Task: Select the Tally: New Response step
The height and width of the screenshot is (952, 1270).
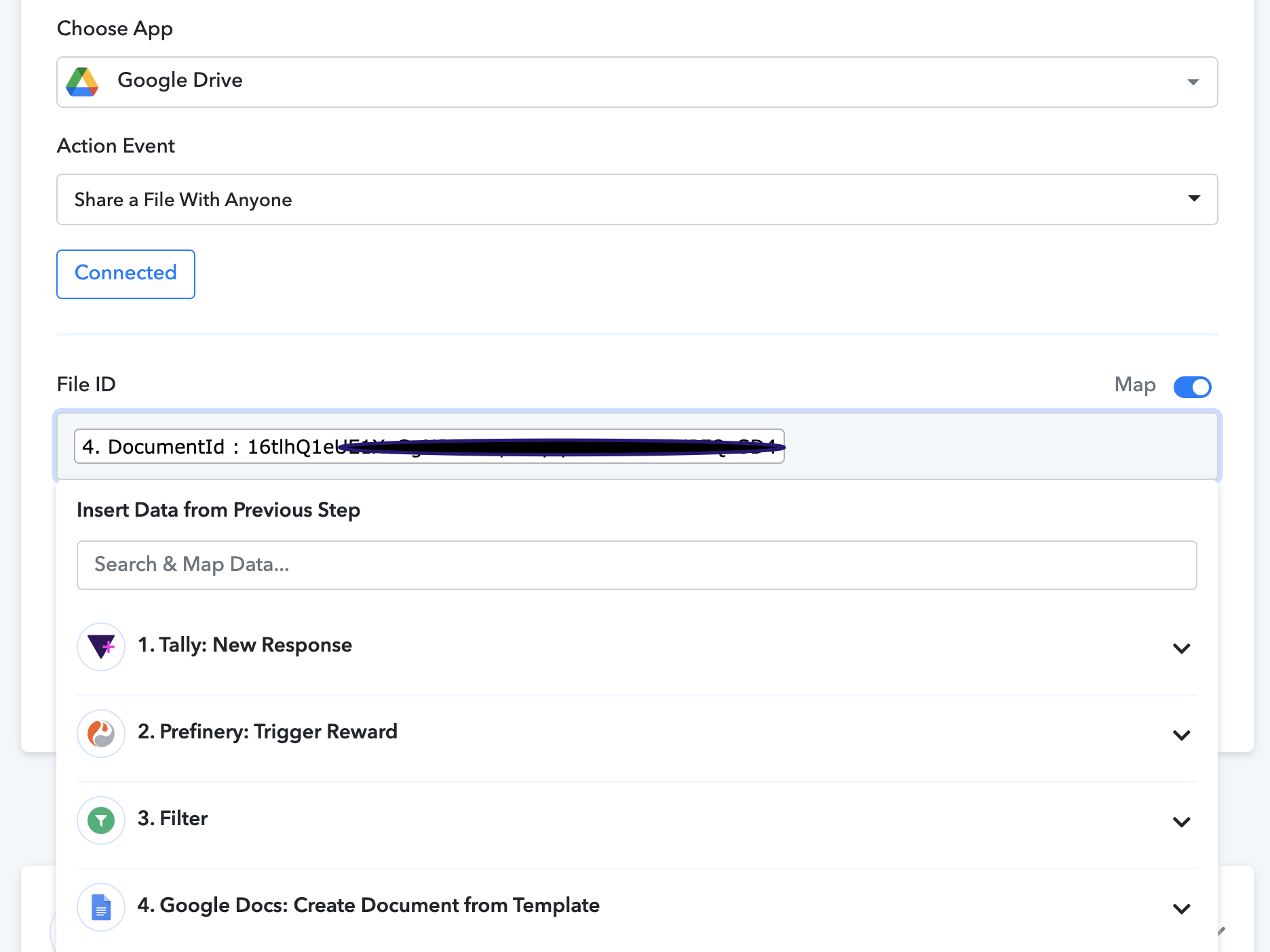Action: tap(637, 647)
